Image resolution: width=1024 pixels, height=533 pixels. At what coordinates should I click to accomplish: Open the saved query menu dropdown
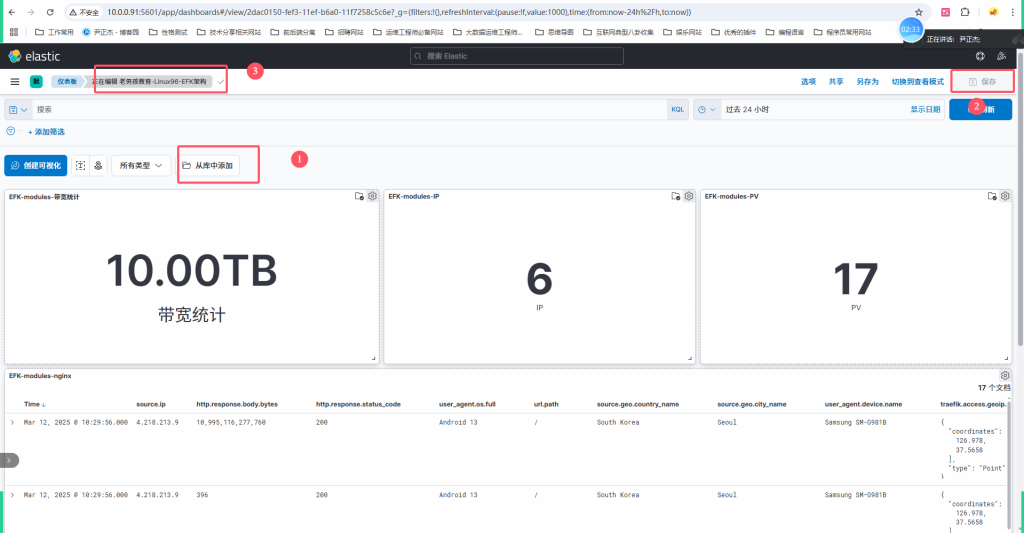(x=17, y=109)
